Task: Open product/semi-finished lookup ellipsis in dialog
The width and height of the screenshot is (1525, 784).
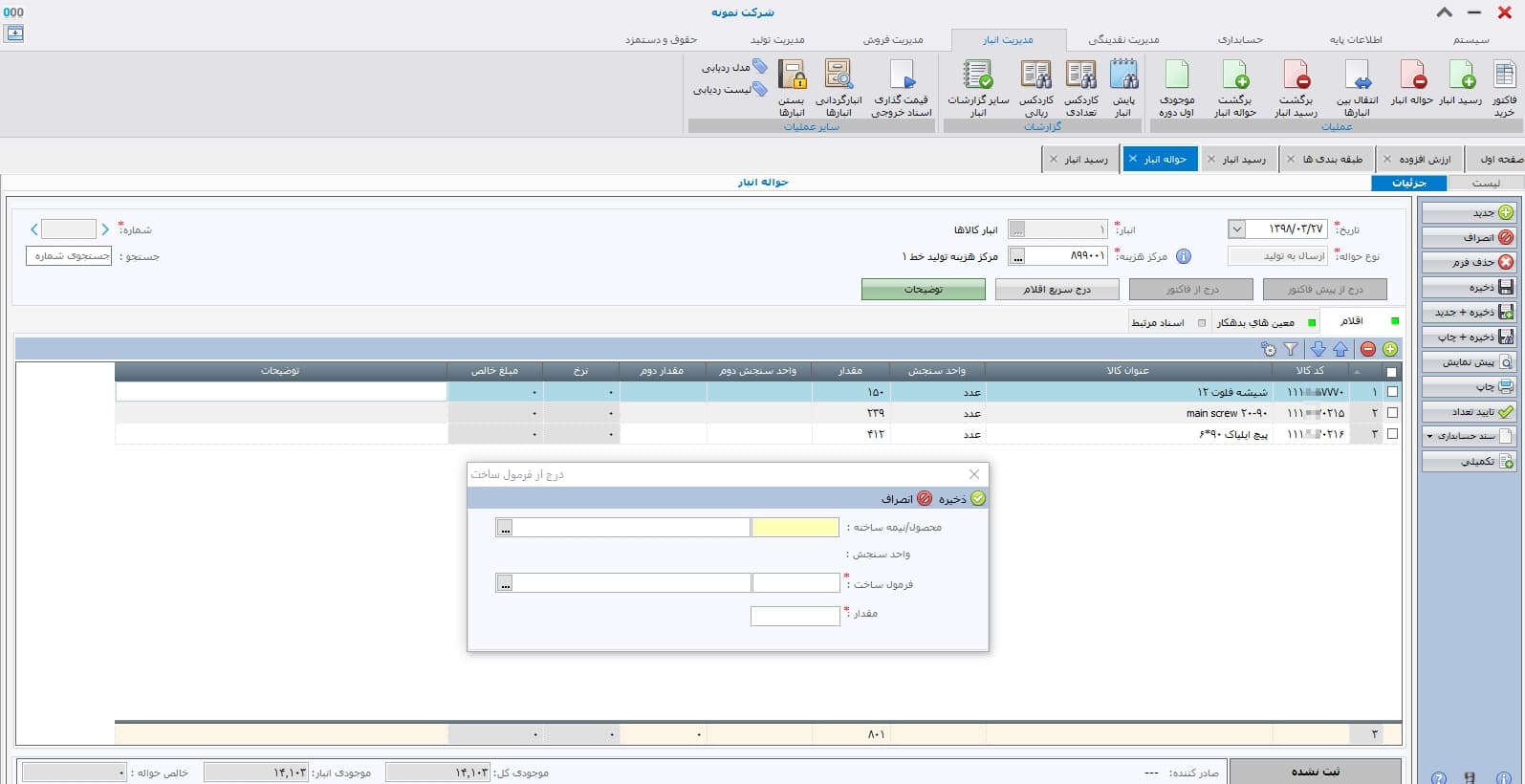Action: click(x=505, y=528)
